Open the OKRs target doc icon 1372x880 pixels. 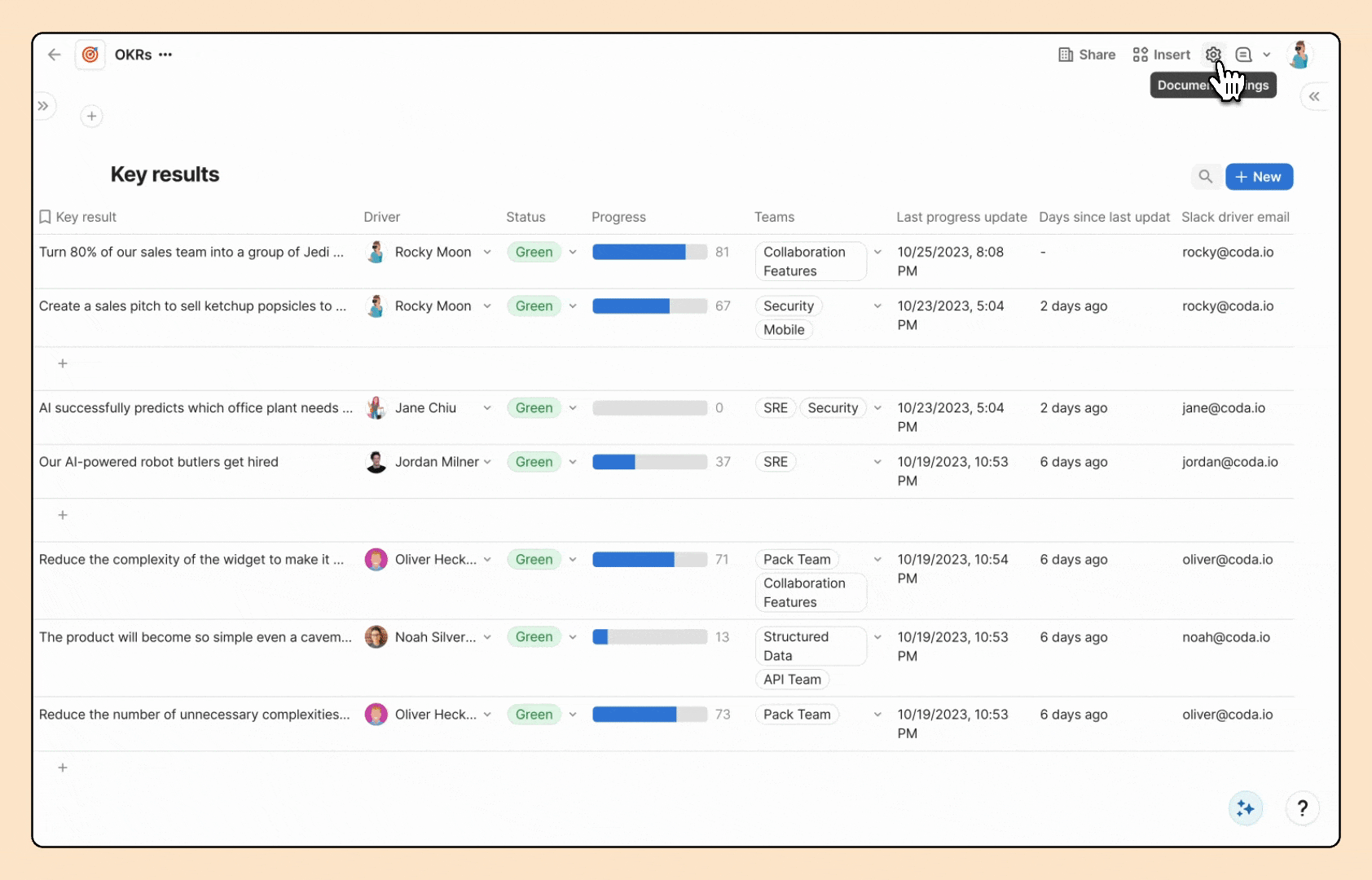tap(90, 55)
